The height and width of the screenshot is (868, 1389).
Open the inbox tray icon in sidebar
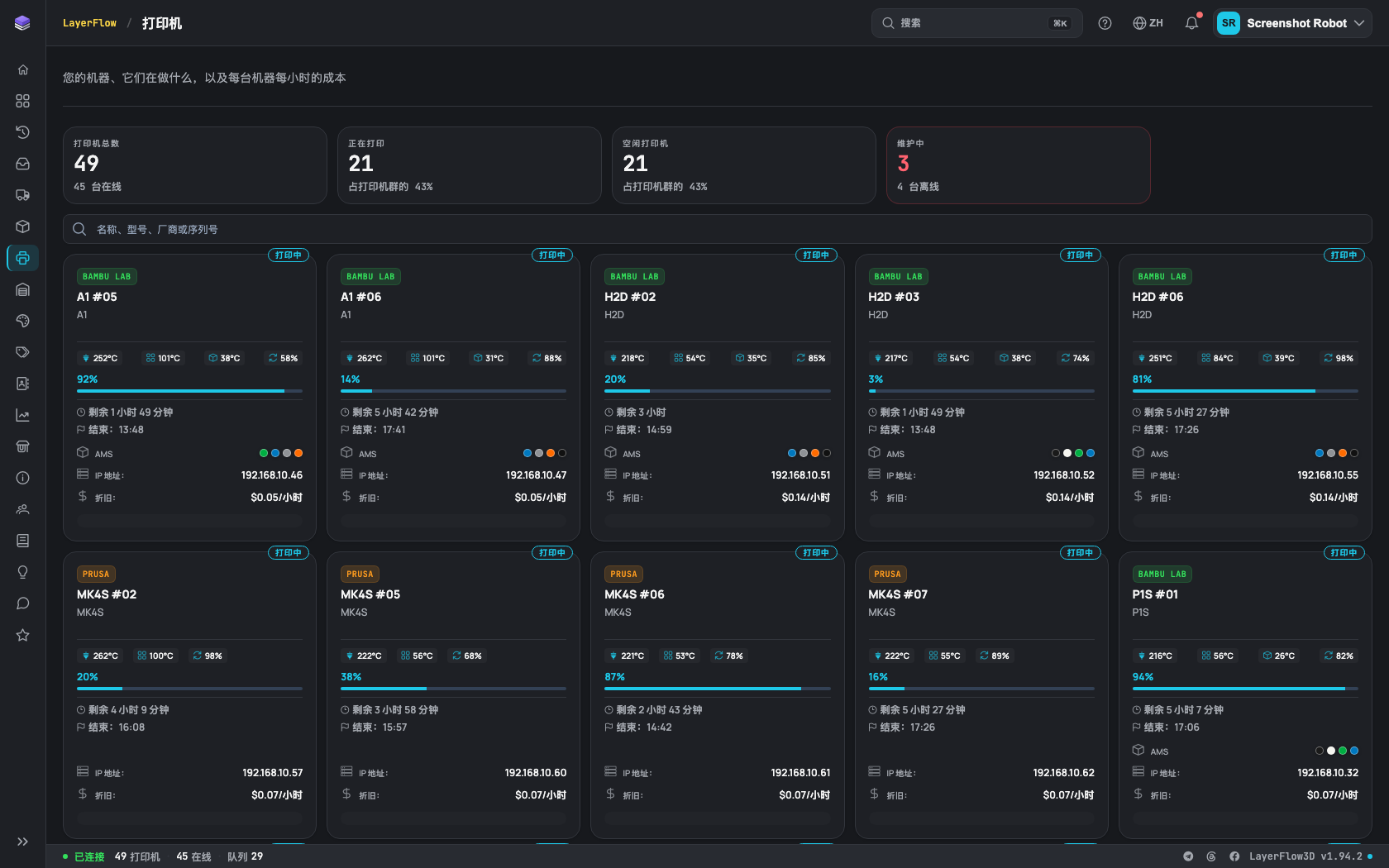(x=22, y=164)
